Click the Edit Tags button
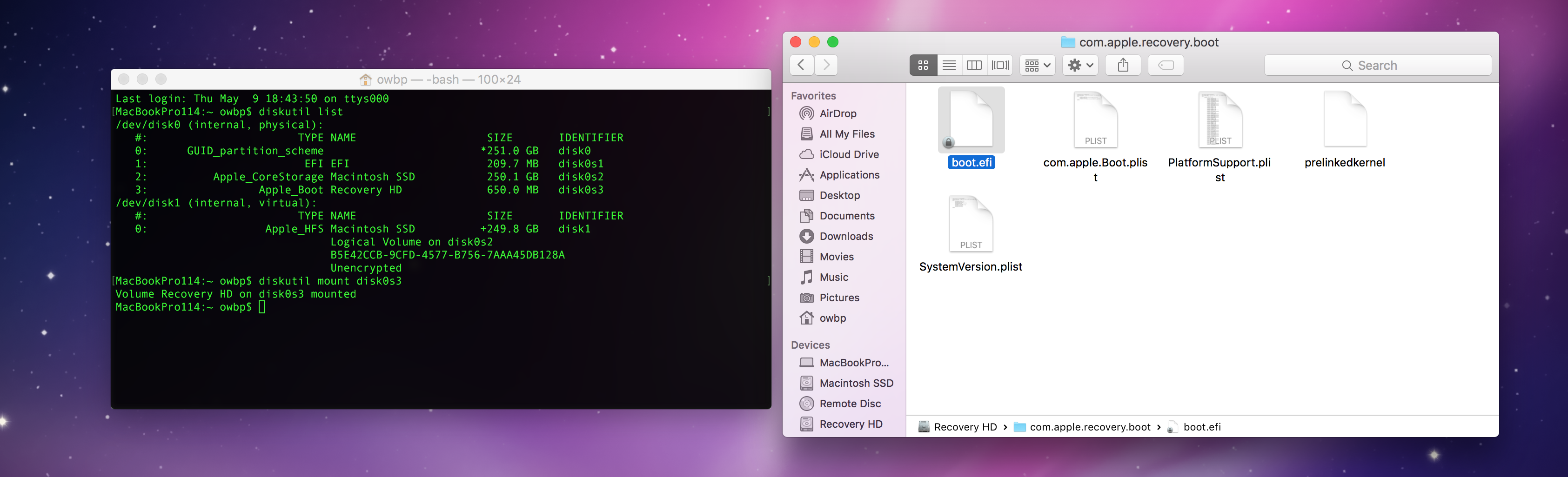Image resolution: width=1568 pixels, height=477 pixels. coord(1166,65)
